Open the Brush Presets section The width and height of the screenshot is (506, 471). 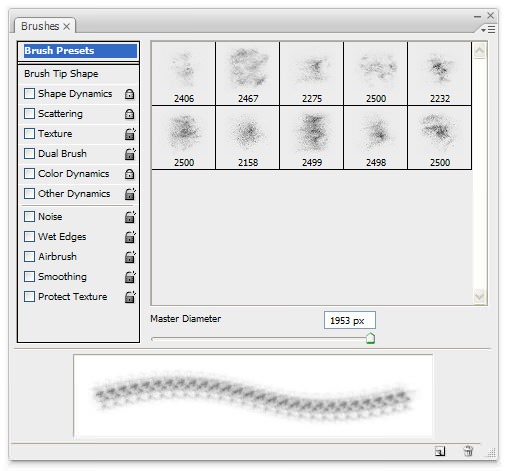point(80,51)
